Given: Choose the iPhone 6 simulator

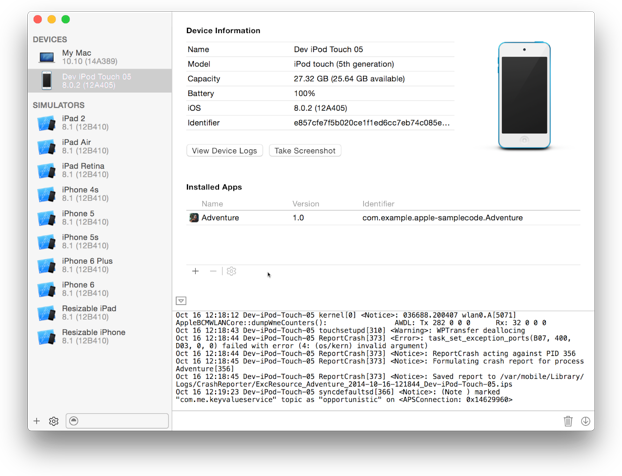Looking at the screenshot, I should tap(100, 289).
